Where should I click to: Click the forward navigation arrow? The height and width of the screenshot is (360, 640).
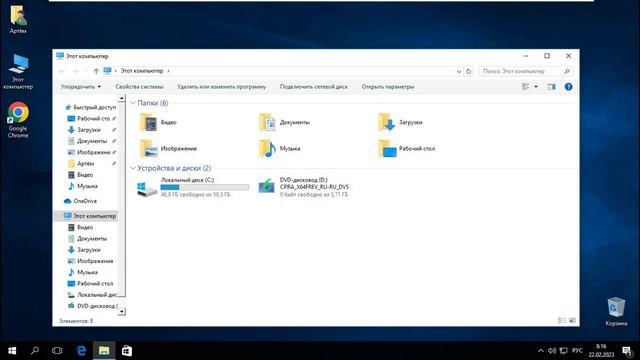[75, 71]
